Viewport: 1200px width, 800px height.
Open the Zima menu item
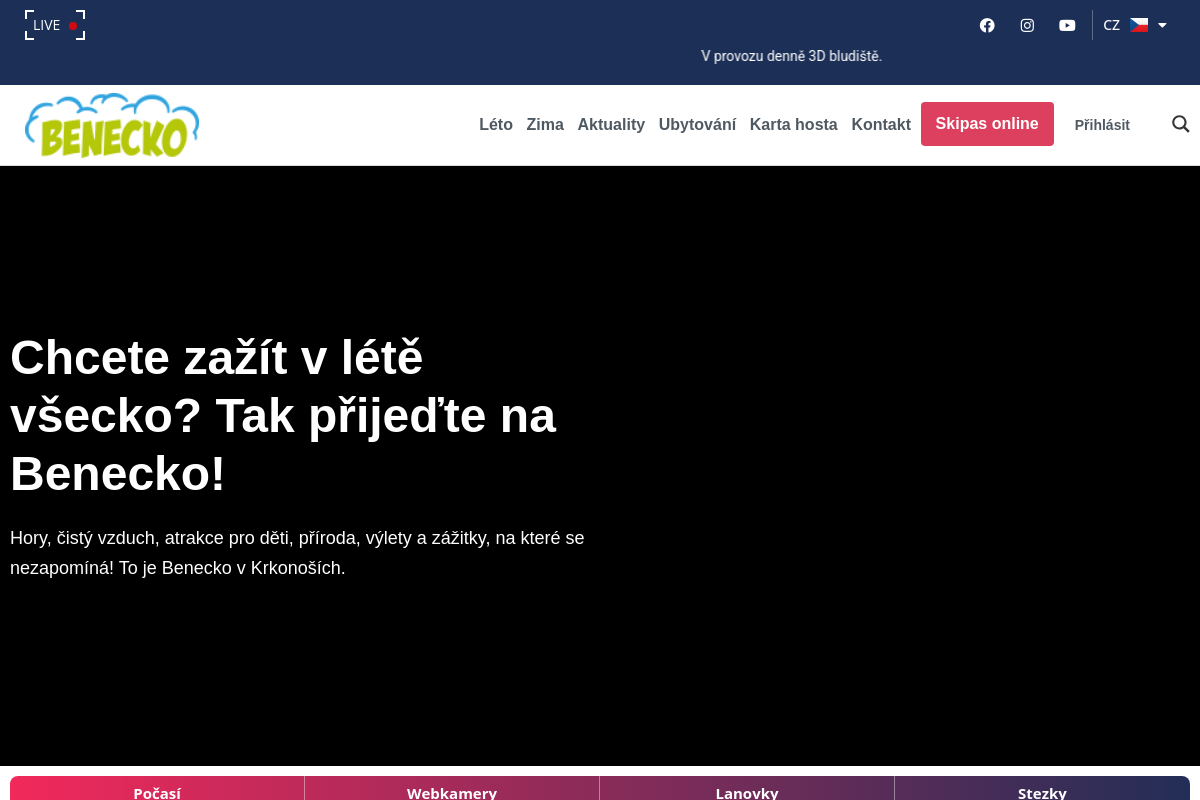pyautogui.click(x=545, y=125)
